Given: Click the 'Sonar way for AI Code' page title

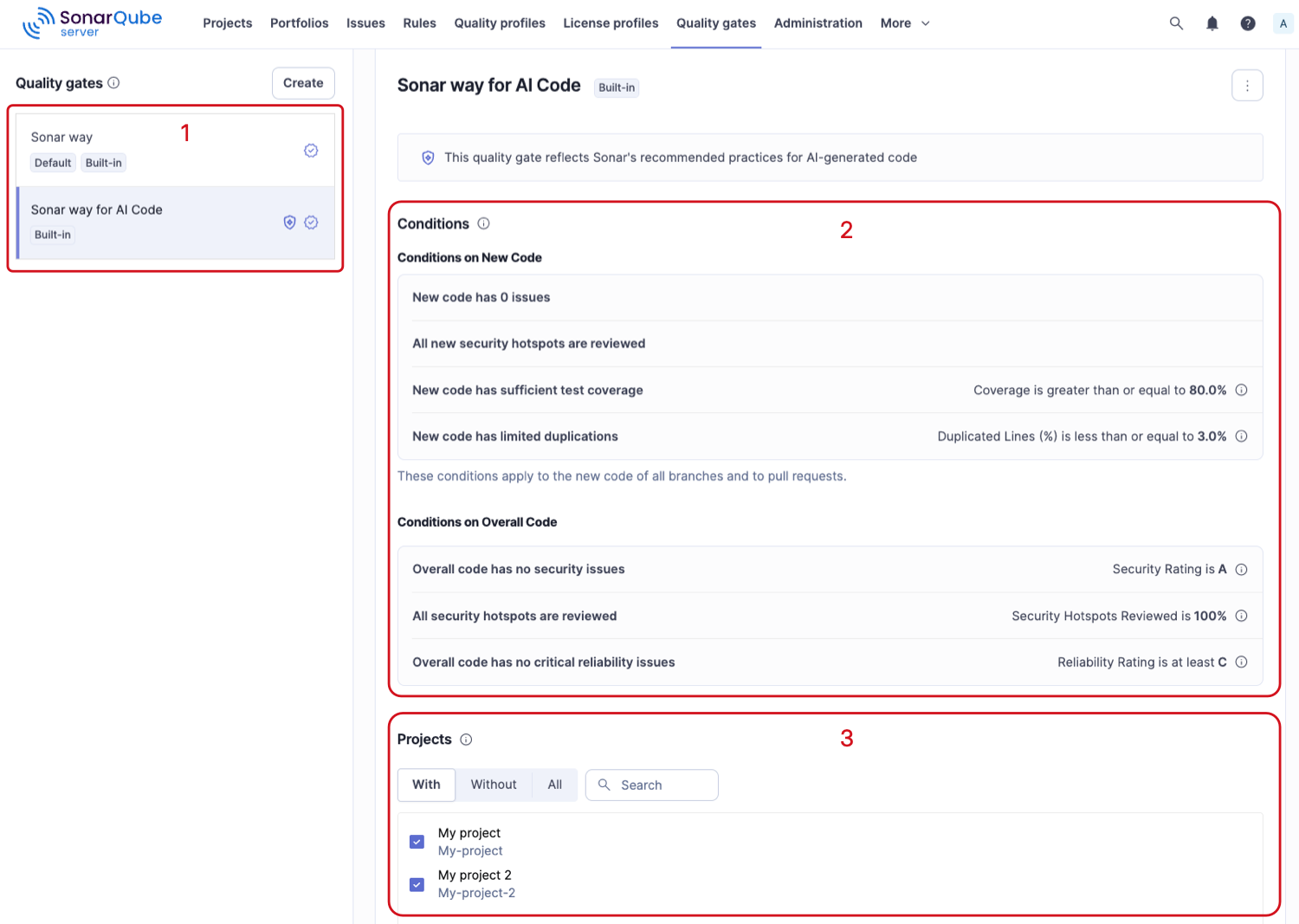Looking at the screenshot, I should coord(489,85).
